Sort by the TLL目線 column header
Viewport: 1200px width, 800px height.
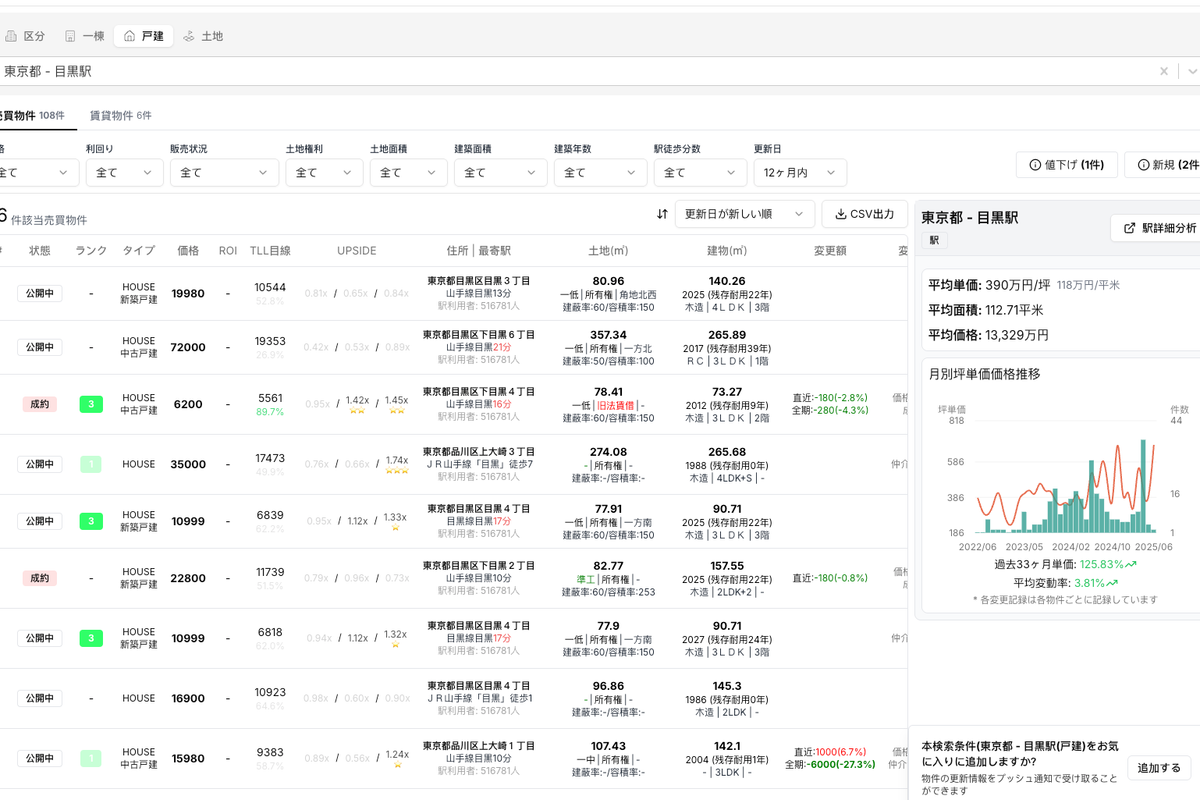[x=270, y=250]
